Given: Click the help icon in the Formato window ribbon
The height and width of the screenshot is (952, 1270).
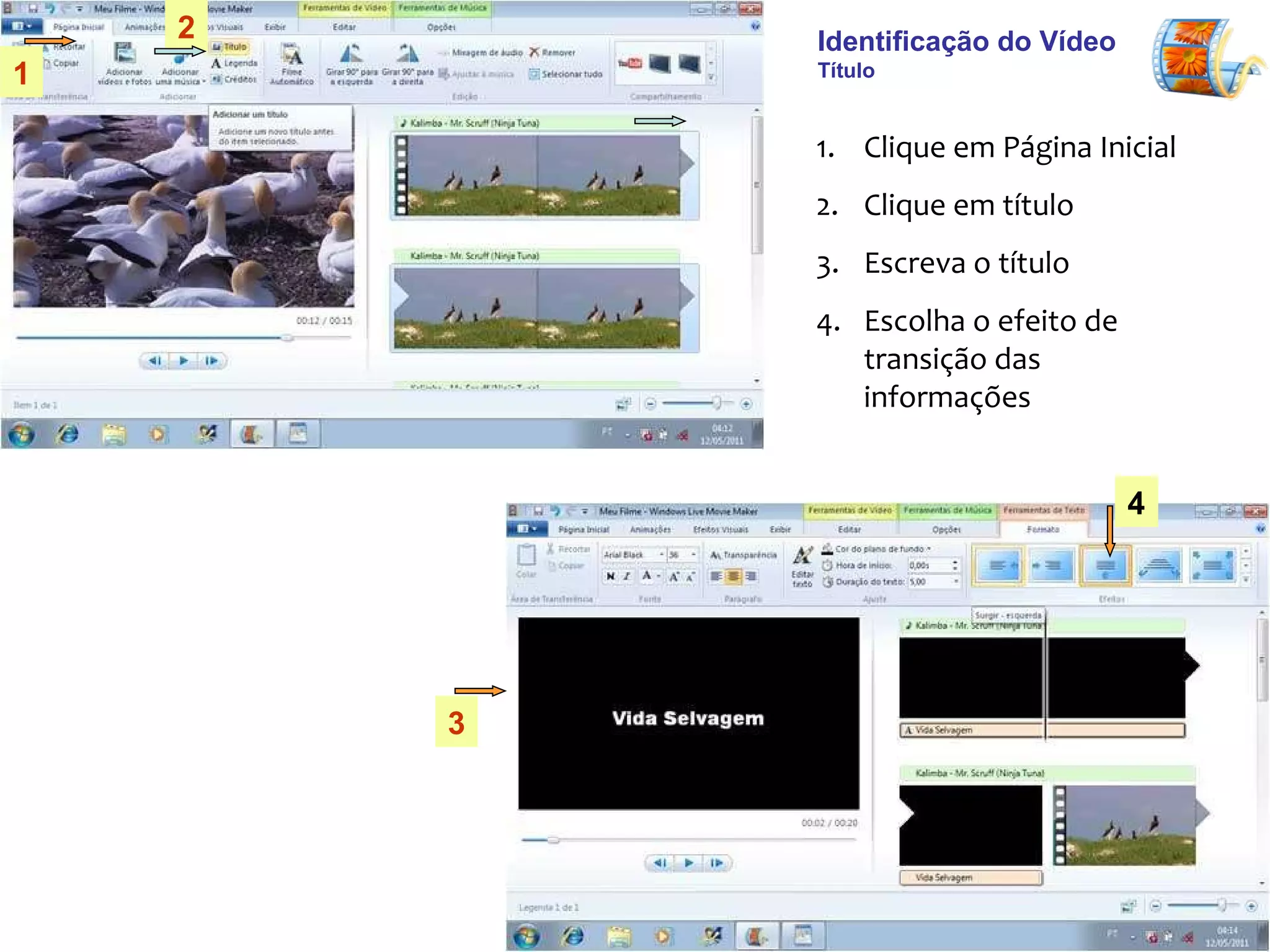Looking at the screenshot, I should point(1259,529).
